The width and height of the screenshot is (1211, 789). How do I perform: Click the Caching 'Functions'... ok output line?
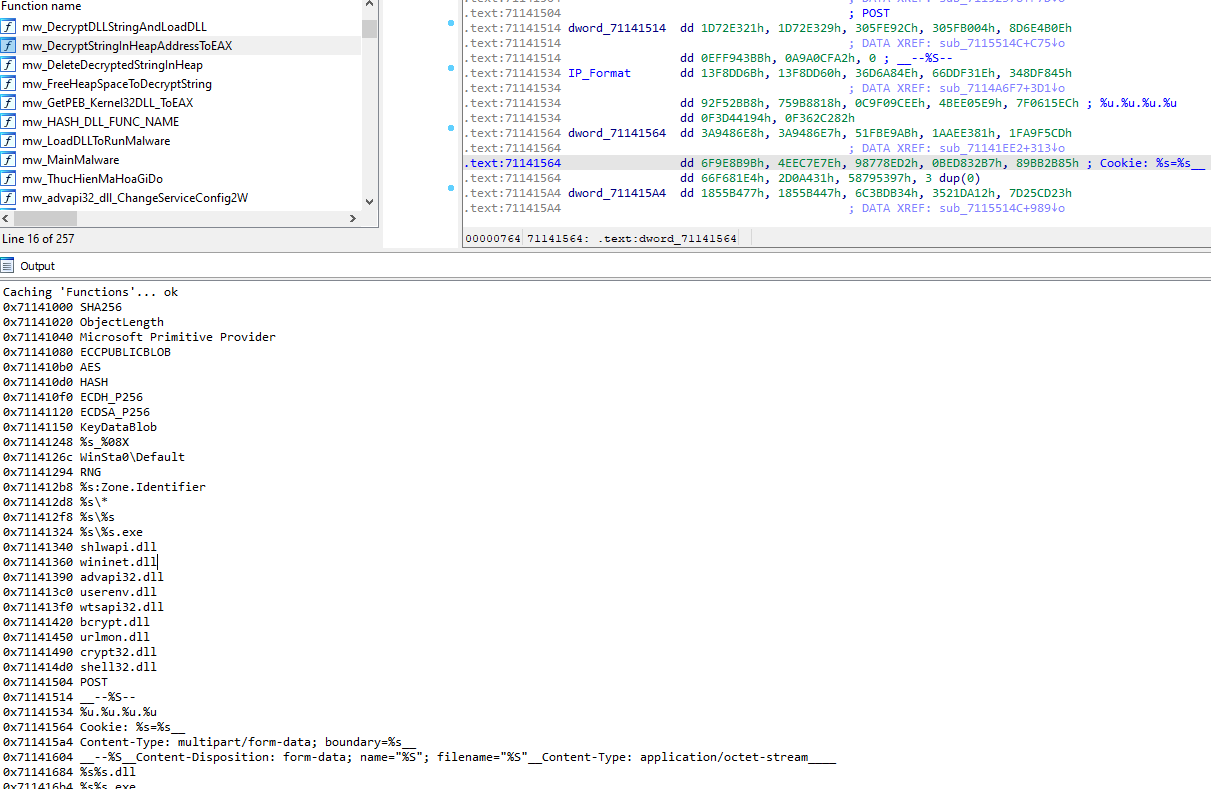(x=91, y=292)
